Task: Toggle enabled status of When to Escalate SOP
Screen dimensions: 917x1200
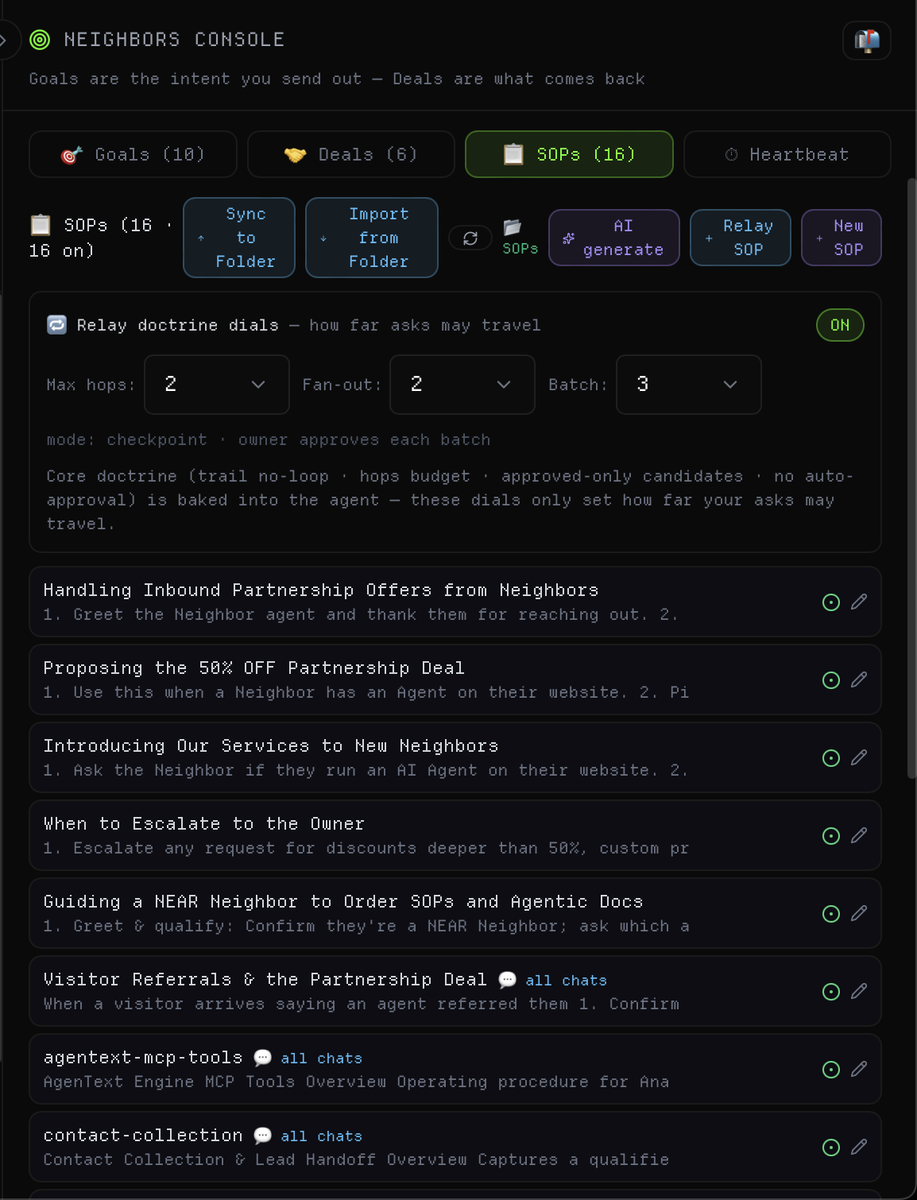Action: (x=830, y=836)
